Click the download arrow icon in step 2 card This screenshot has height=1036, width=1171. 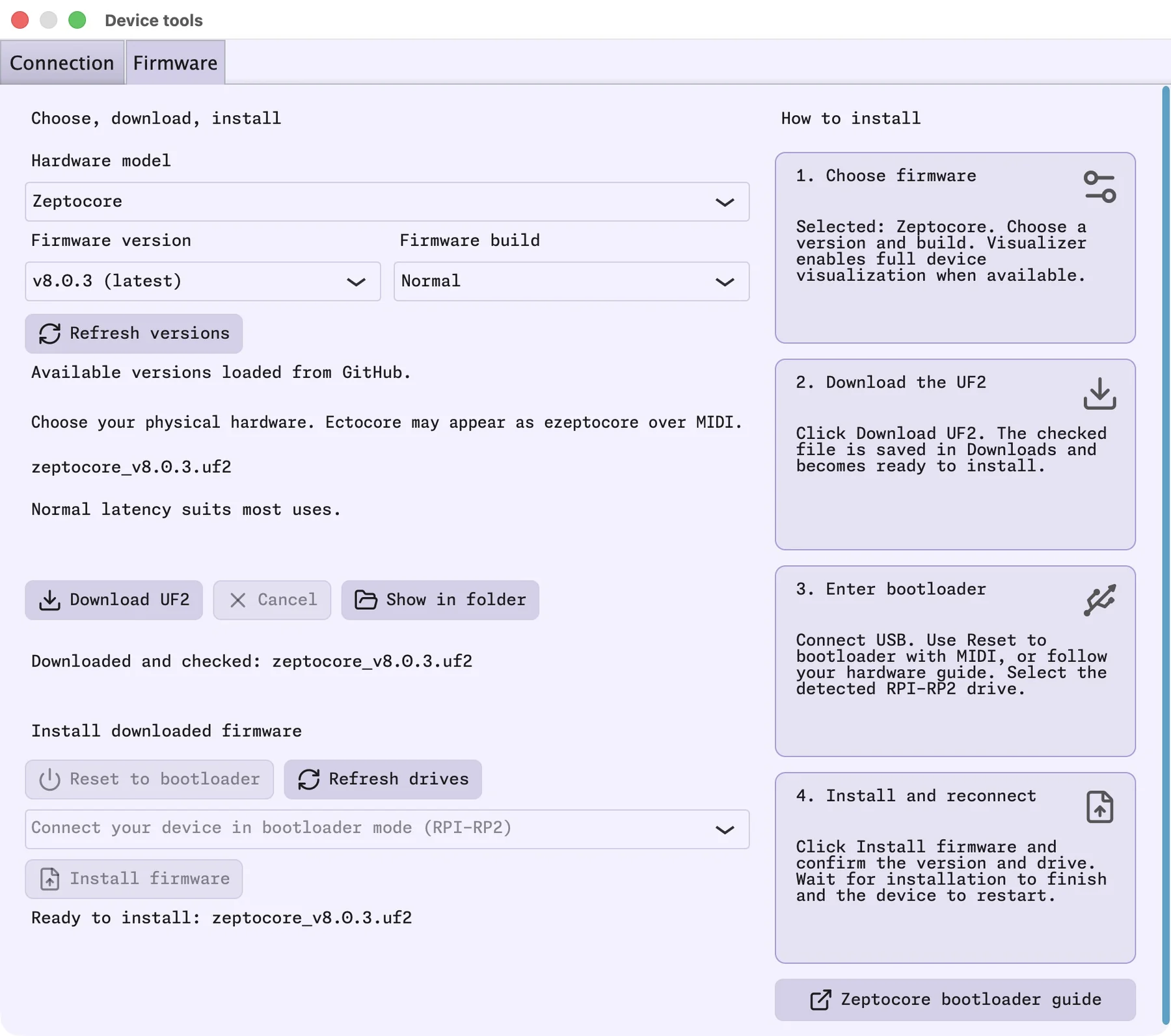1099,393
